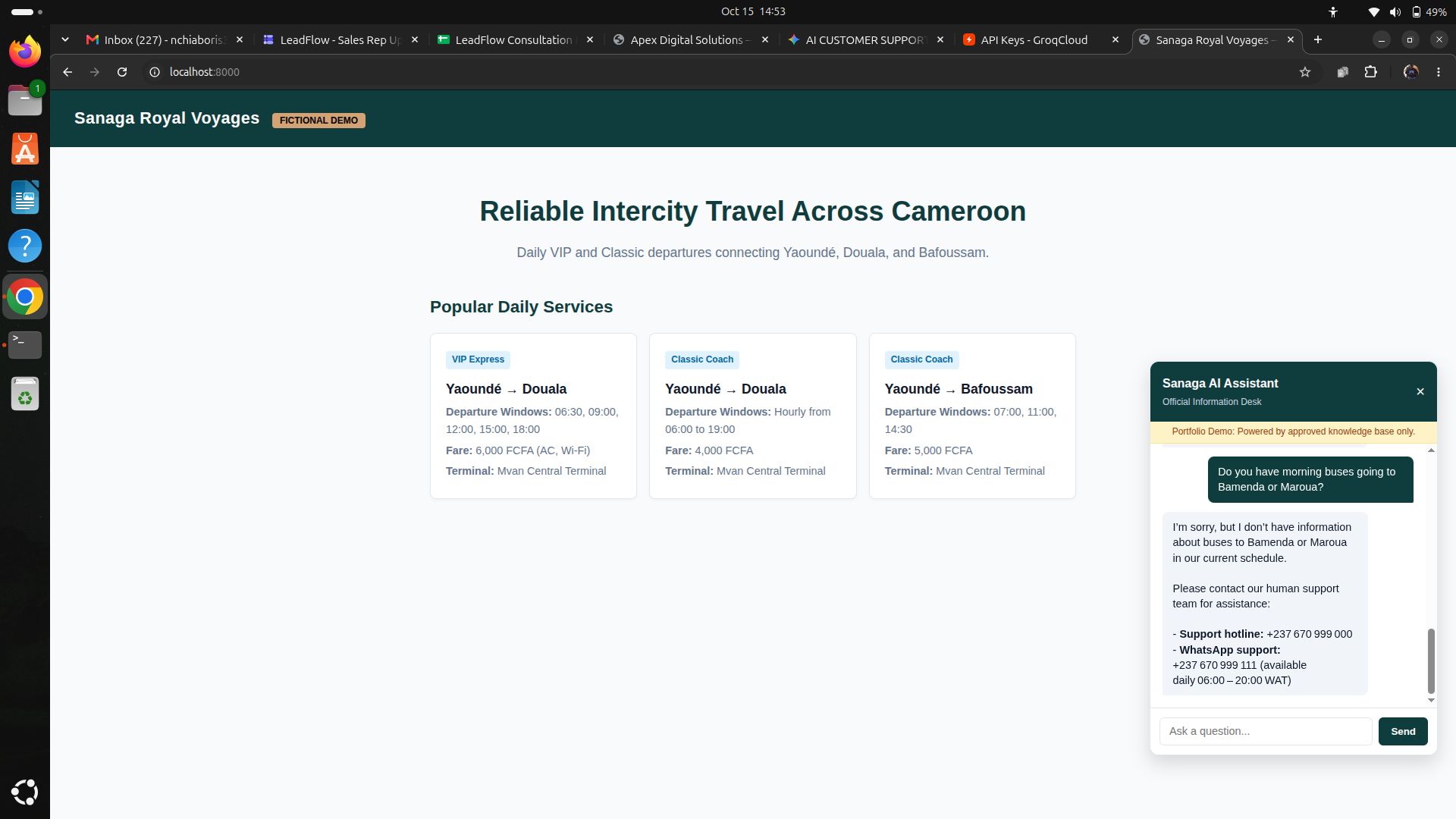Open Chrome's three-dot menu
Image resolution: width=1456 pixels, height=819 pixels.
(1439, 72)
